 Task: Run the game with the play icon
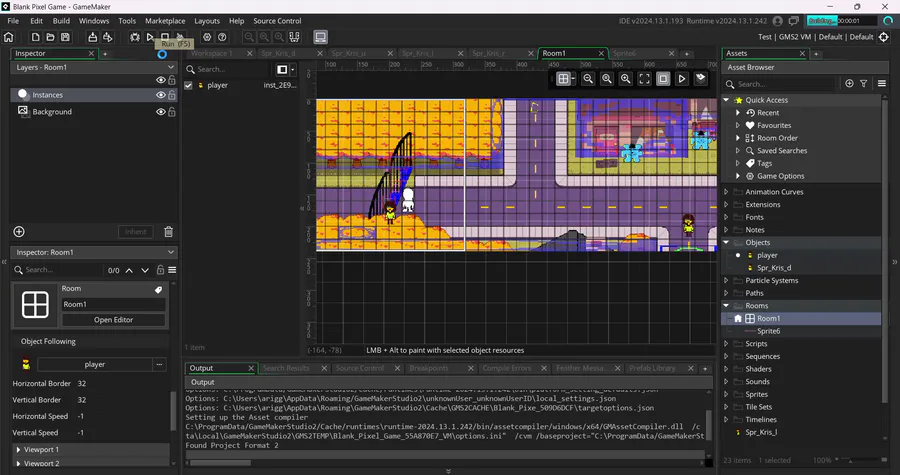150,37
